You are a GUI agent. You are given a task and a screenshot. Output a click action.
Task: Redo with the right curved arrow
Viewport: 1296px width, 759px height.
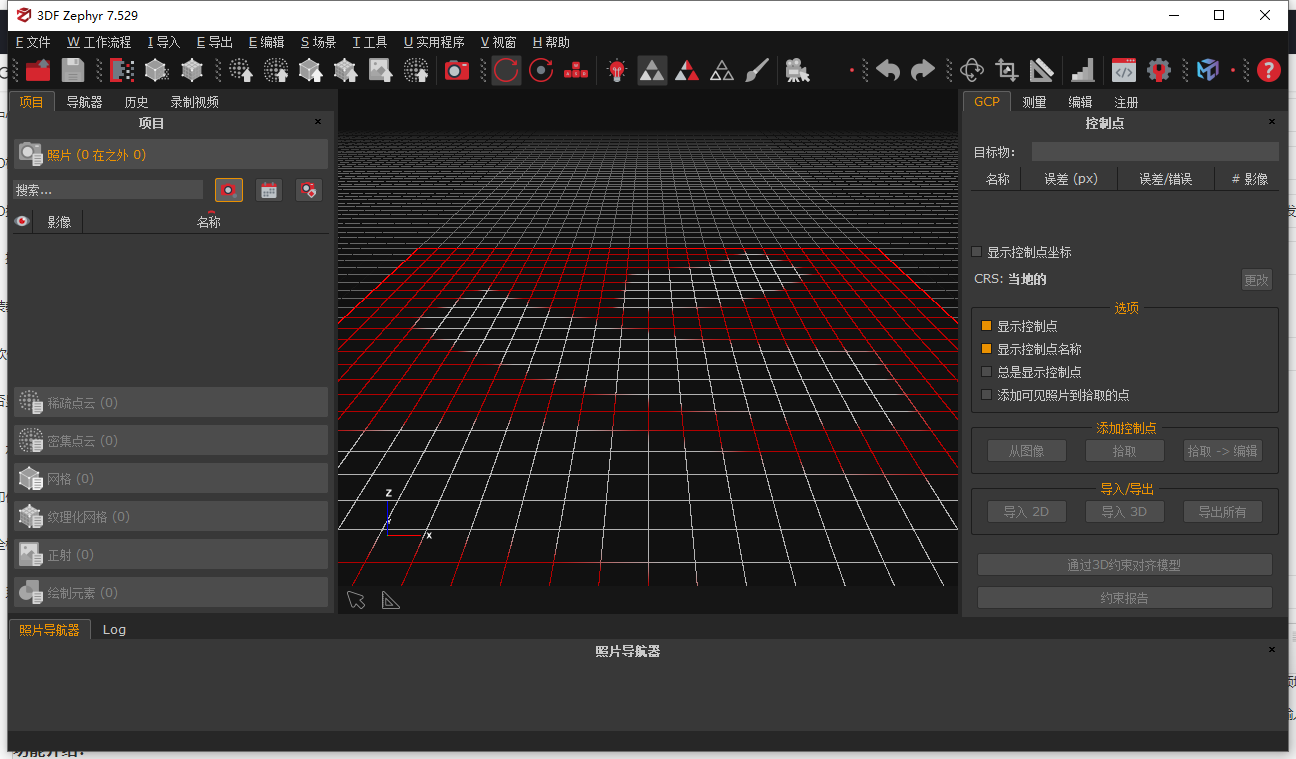point(923,70)
